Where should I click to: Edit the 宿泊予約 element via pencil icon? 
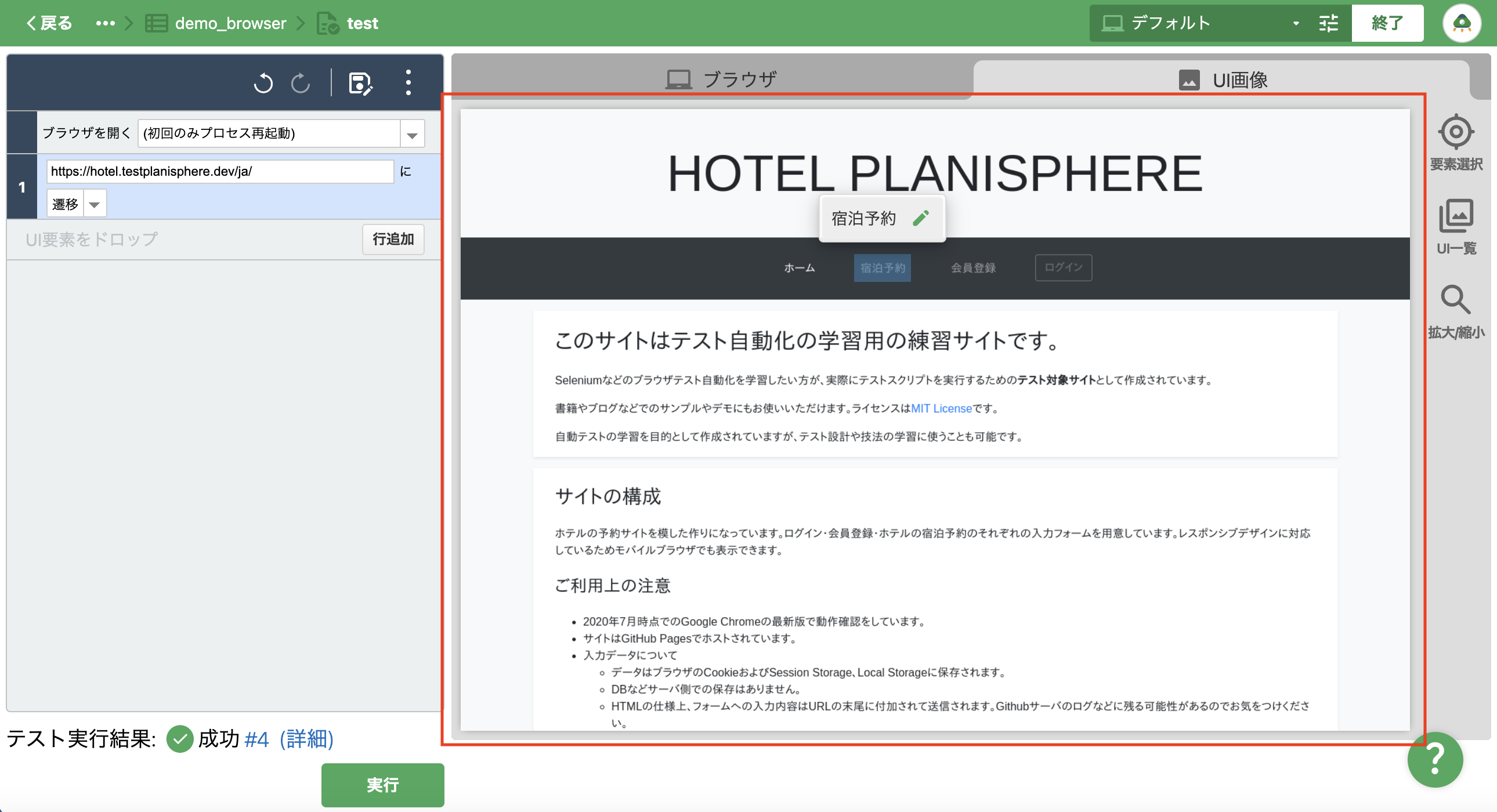(x=922, y=218)
